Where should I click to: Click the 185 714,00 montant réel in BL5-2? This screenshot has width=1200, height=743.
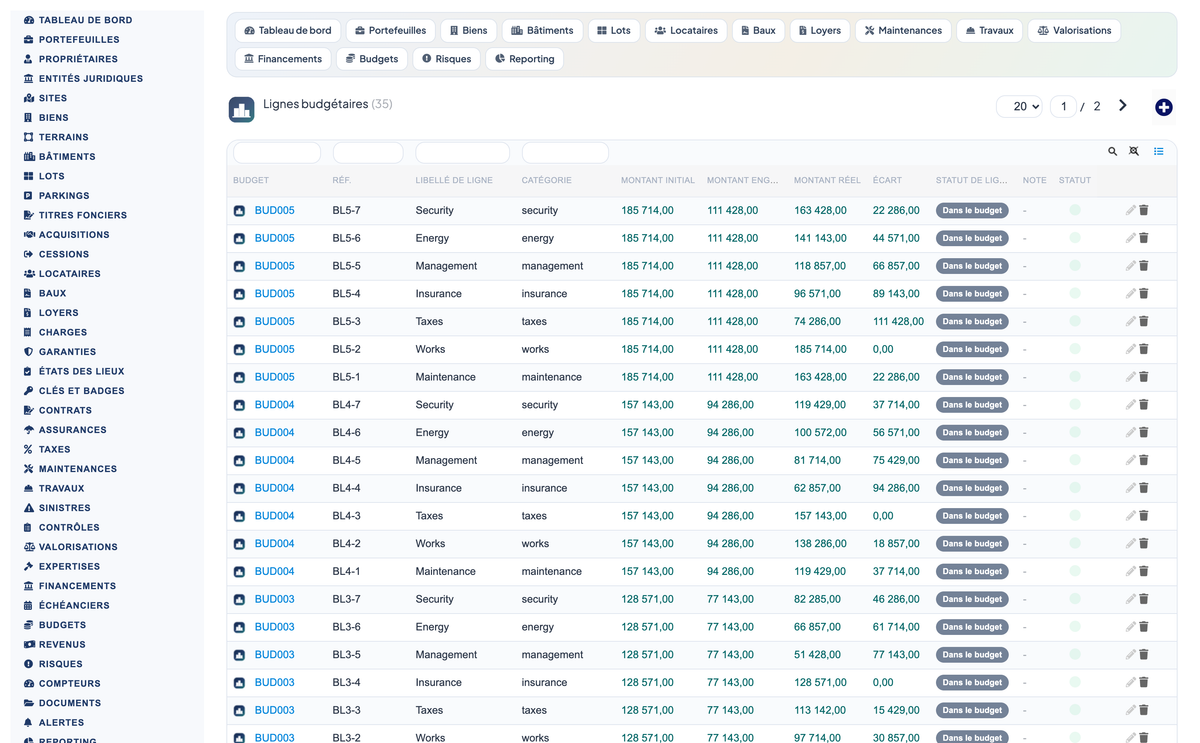coord(820,350)
